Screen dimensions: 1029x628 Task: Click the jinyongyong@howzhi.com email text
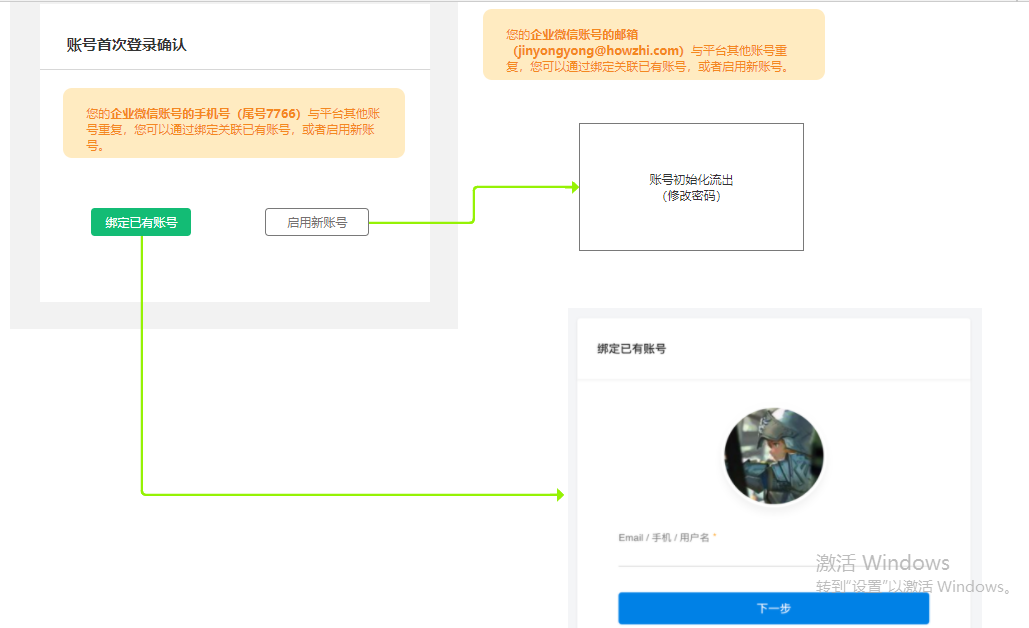click(x=598, y=50)
